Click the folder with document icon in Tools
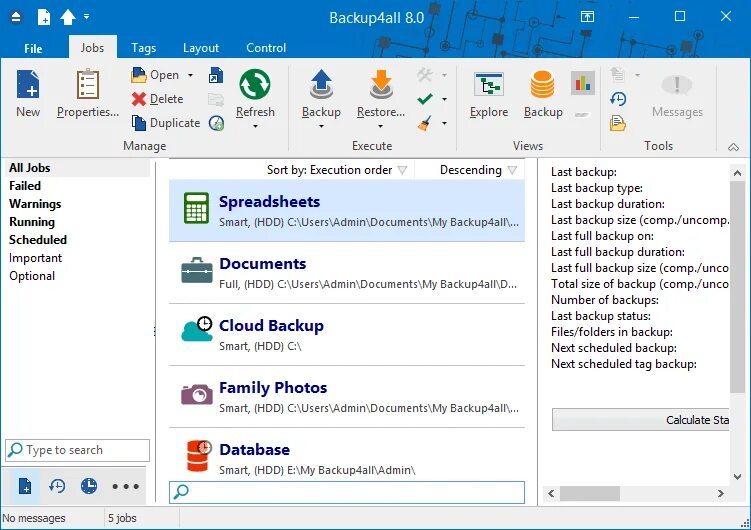The image size is (751, 530). tap(618, 123)
